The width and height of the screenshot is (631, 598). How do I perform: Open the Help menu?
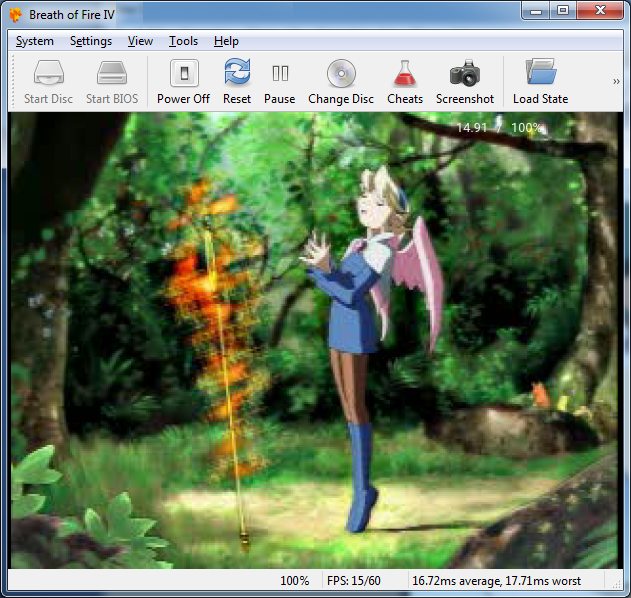click(x=226, y=41)
